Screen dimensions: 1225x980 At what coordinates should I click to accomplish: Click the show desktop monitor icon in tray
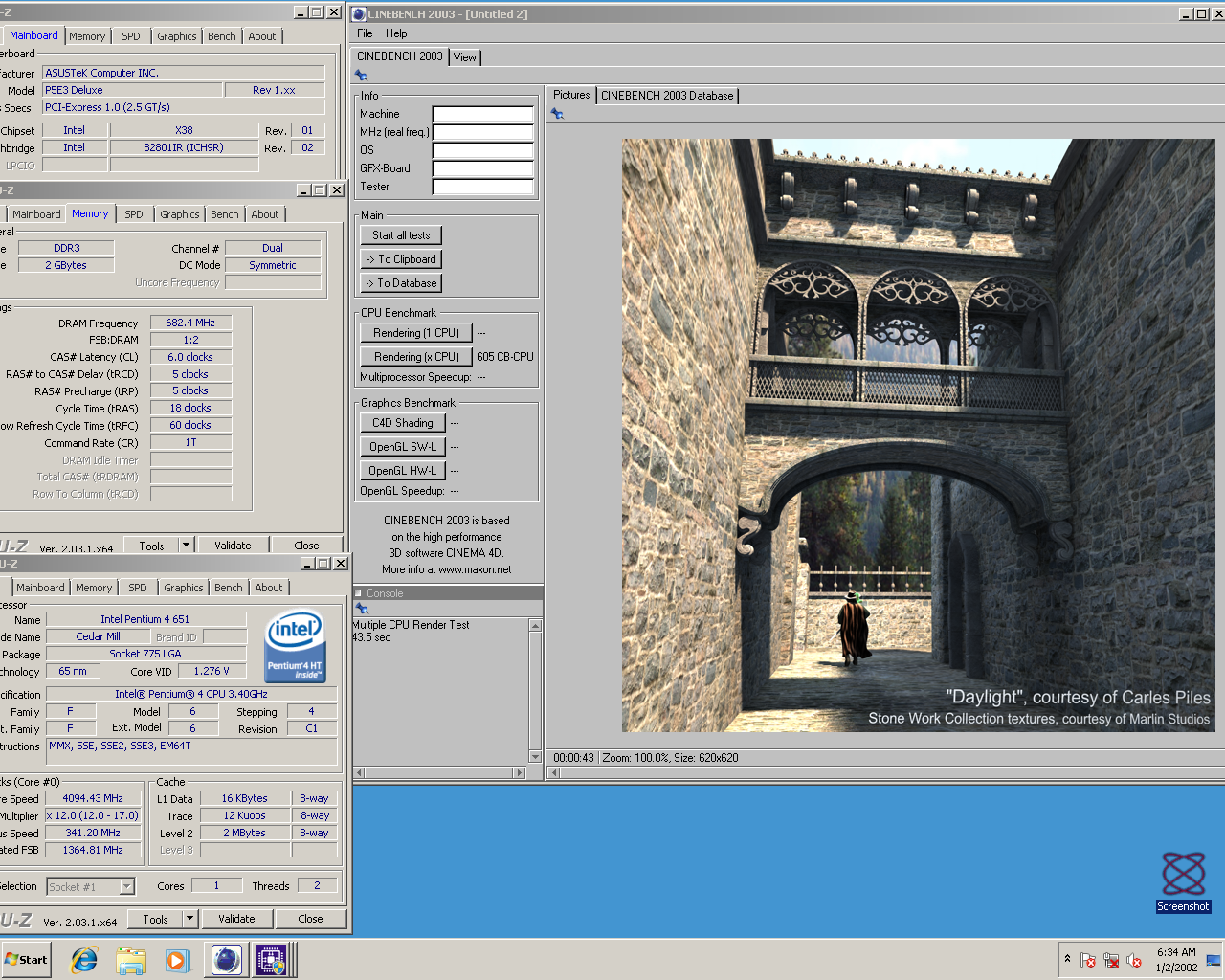coord(1214,960)
